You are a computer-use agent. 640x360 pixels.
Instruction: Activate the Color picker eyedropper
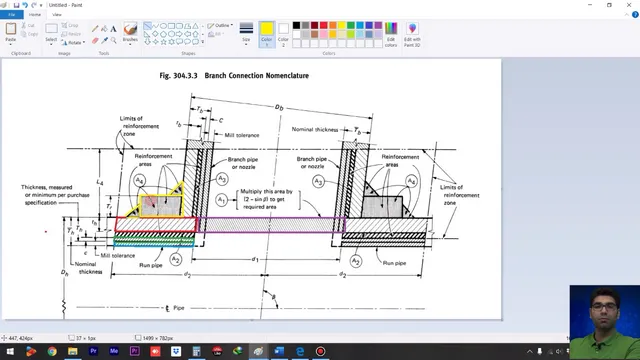pyautogui.click(x=104, y=40)
